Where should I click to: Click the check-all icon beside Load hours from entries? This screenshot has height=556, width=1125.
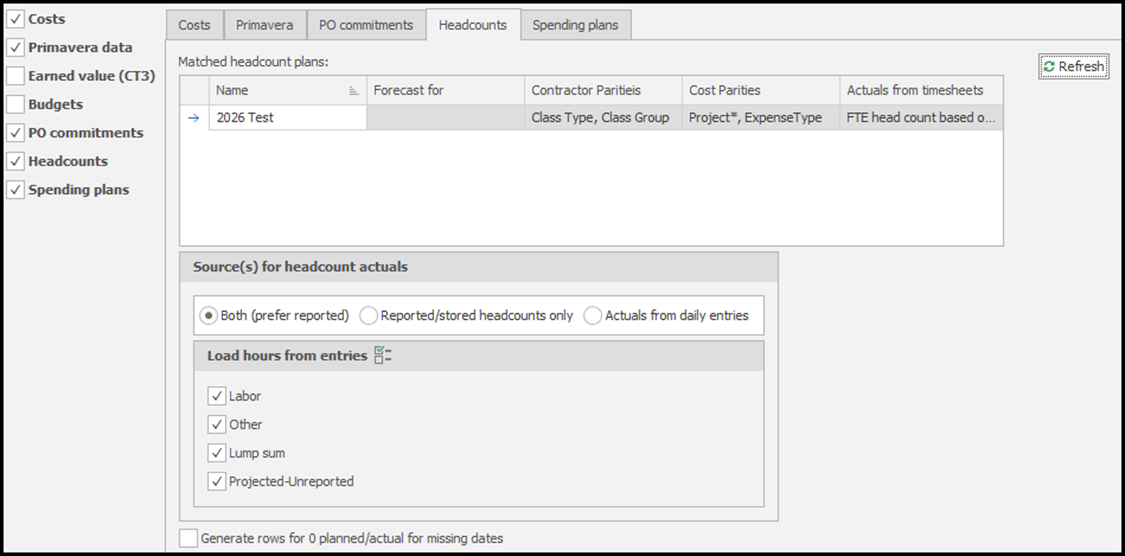(x=382, y=355)
